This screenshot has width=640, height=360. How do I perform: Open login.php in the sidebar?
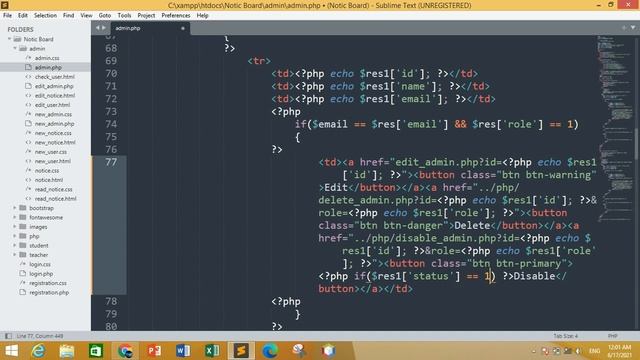tap(41, 274)
